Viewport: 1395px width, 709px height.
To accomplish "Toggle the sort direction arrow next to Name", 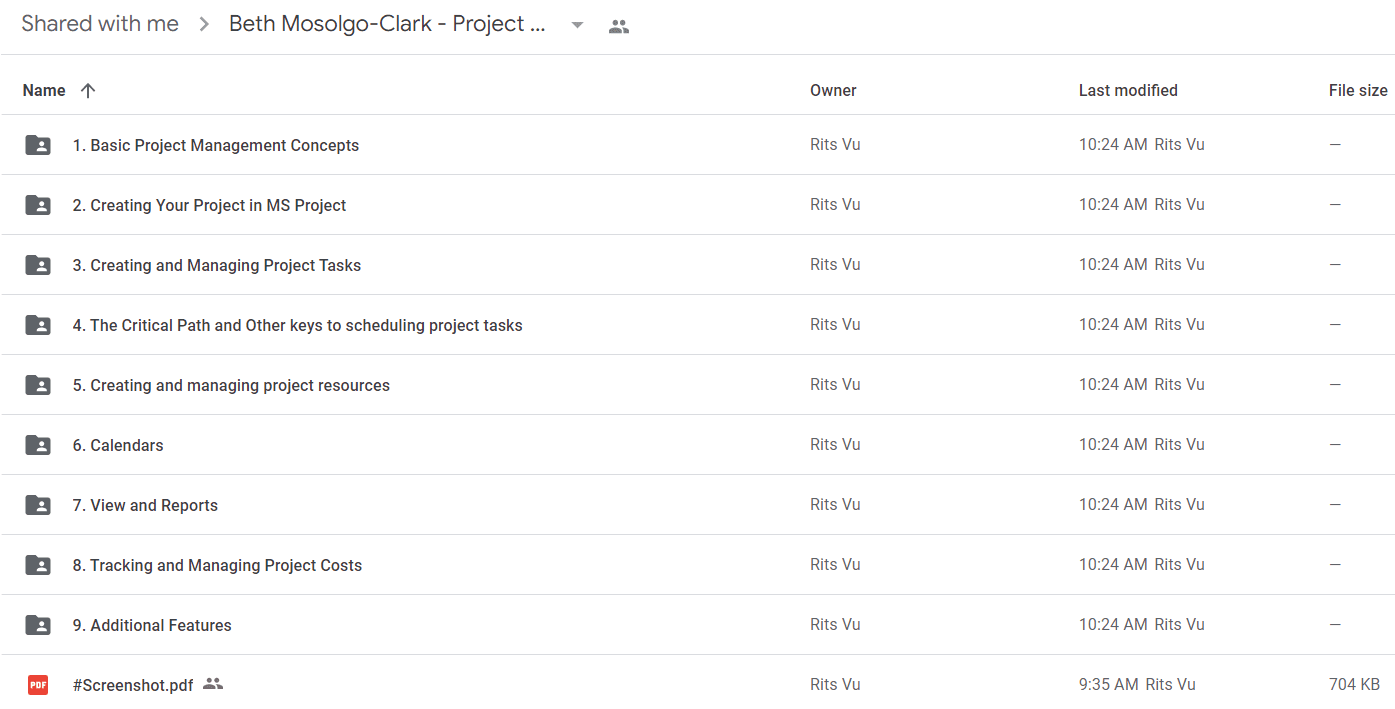I will pos(88,90).
